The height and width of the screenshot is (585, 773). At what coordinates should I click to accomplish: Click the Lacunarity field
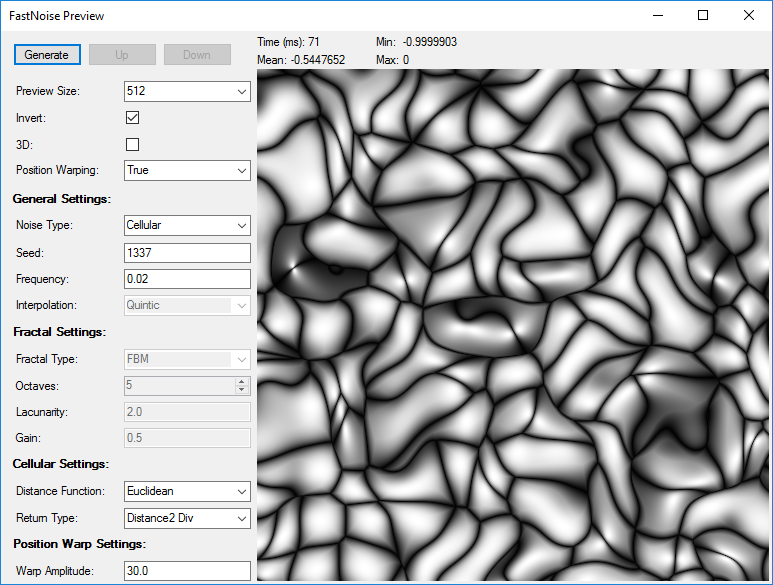[187, 412]
